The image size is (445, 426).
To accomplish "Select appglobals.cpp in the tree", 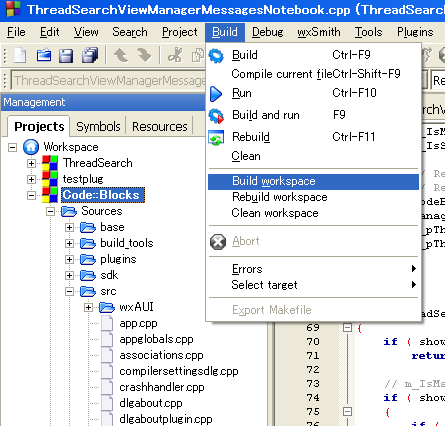I will (156, 339).
